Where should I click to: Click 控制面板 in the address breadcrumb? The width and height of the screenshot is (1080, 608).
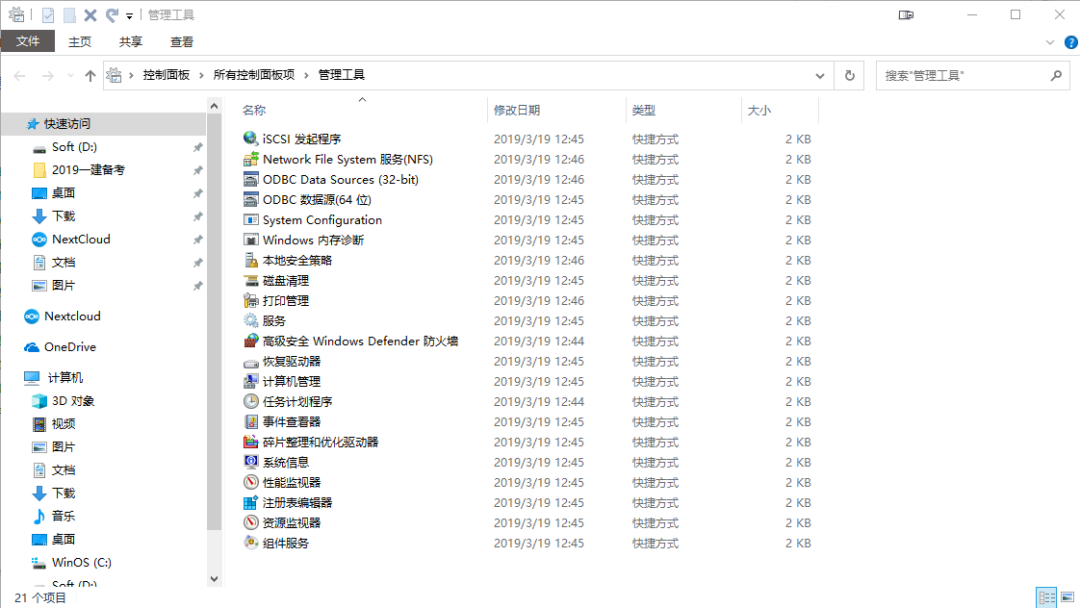[x=166, y=75]
